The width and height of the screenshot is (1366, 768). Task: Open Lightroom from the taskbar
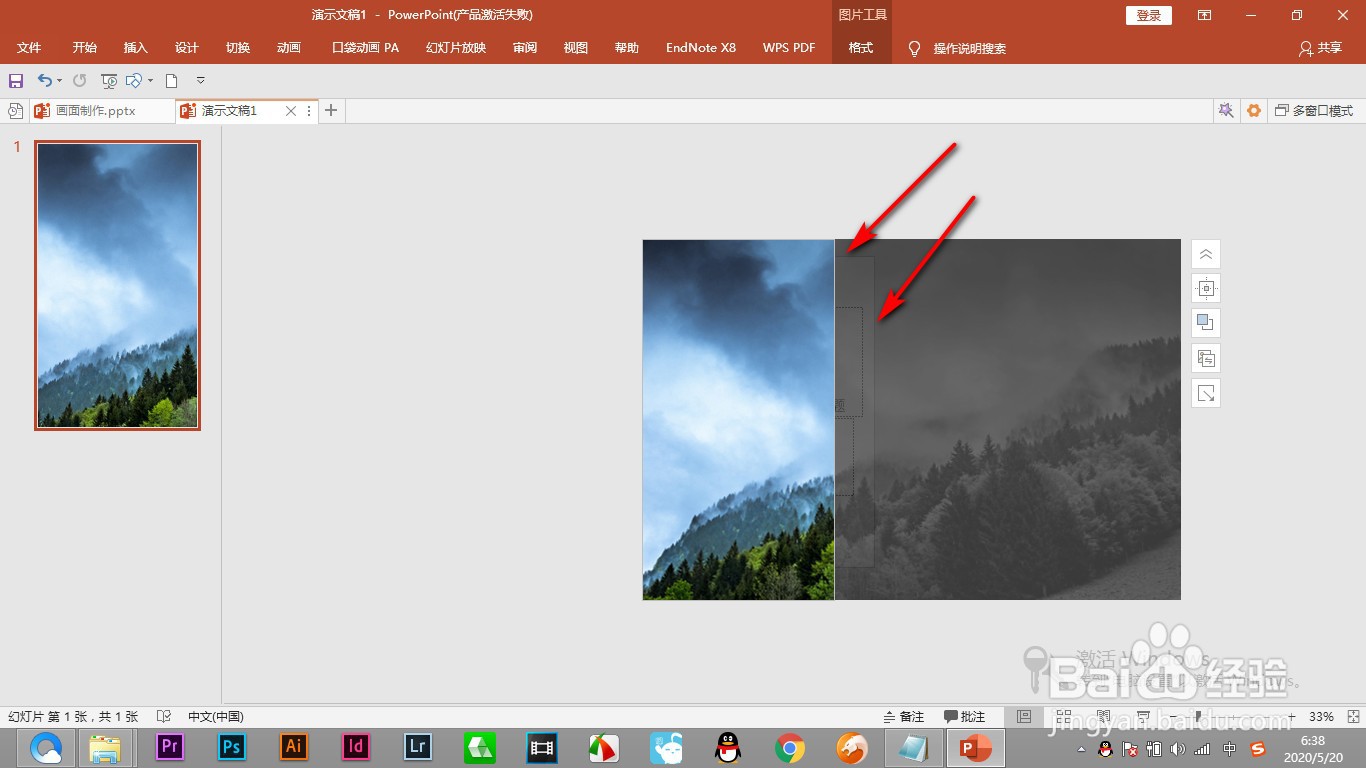(x=417, y=747)
